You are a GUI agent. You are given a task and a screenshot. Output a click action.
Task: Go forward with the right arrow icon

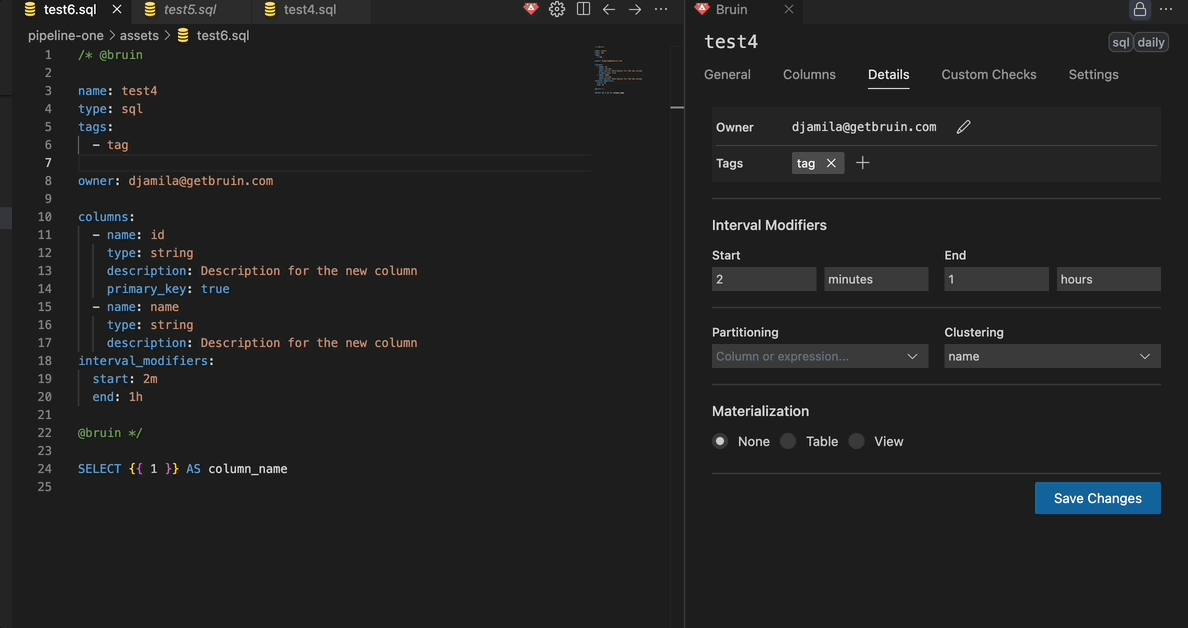(x=635, y=9)
